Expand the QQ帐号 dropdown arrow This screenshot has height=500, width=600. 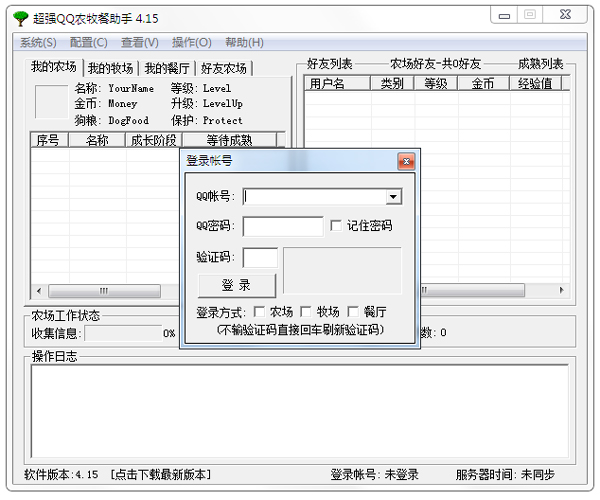[393, 197]
